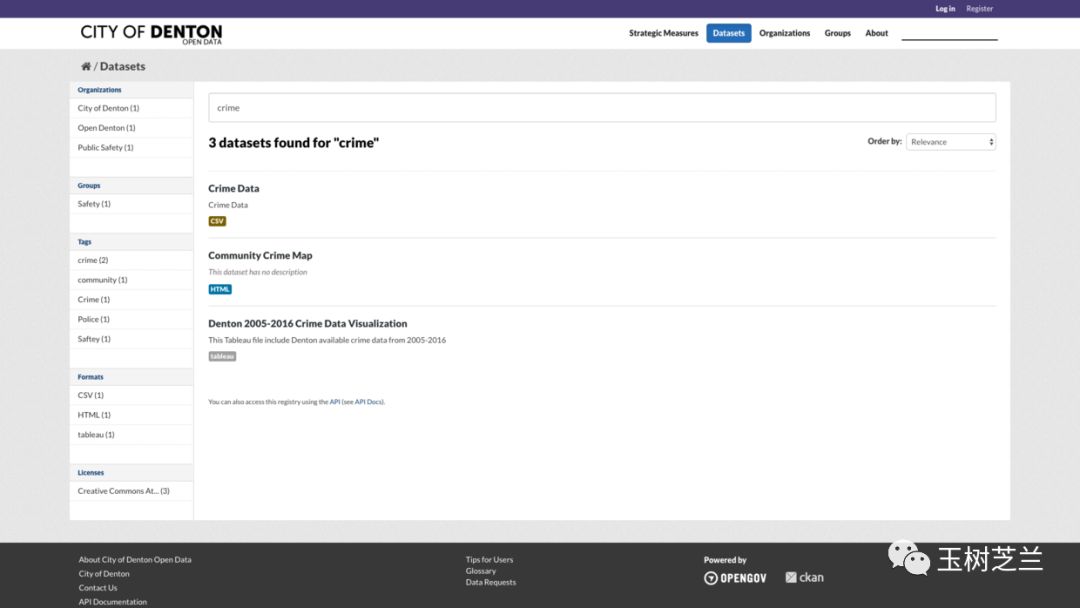The width and height of the screenshot is (1080, 608).
Task: Open Tips for Users footer link
Action: point(489,560)
